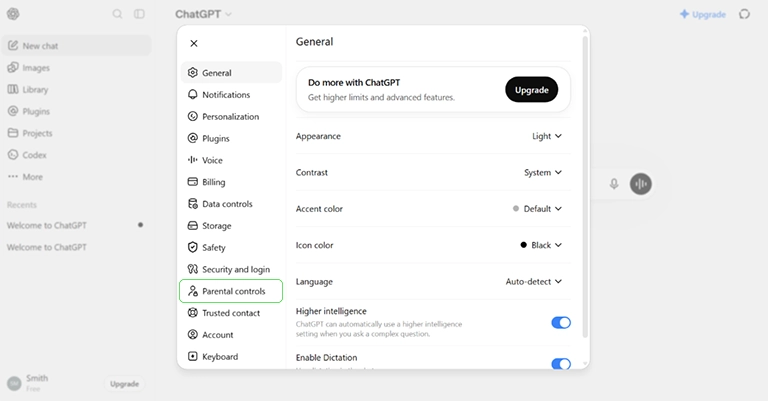
Task: Click the microphone dictation icon
Action: 614,184
